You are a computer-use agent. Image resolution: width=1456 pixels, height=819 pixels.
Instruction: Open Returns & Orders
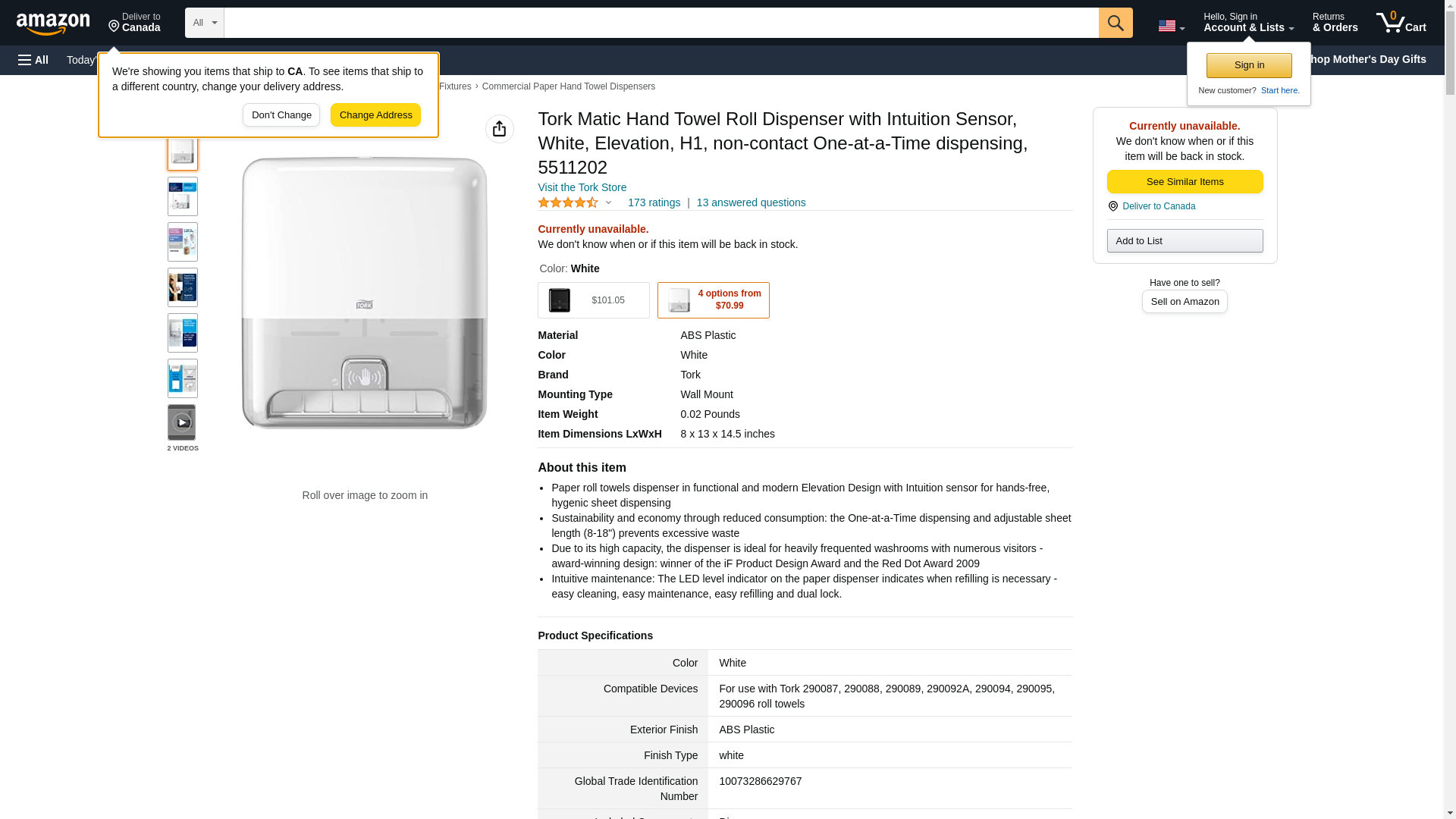1335,23
